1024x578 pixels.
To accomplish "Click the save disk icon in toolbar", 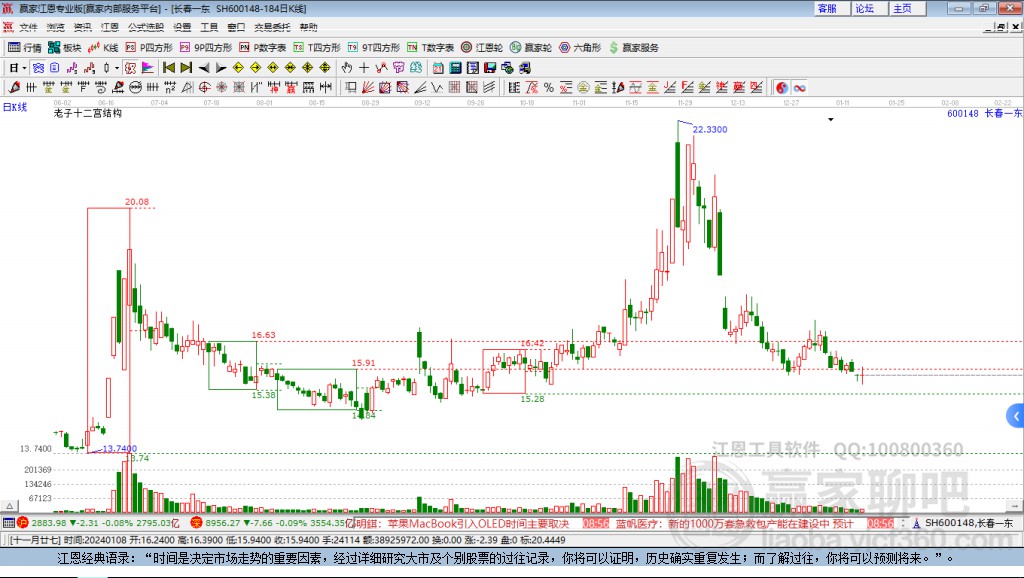I will pyautogui.click(x=490, y=67).
